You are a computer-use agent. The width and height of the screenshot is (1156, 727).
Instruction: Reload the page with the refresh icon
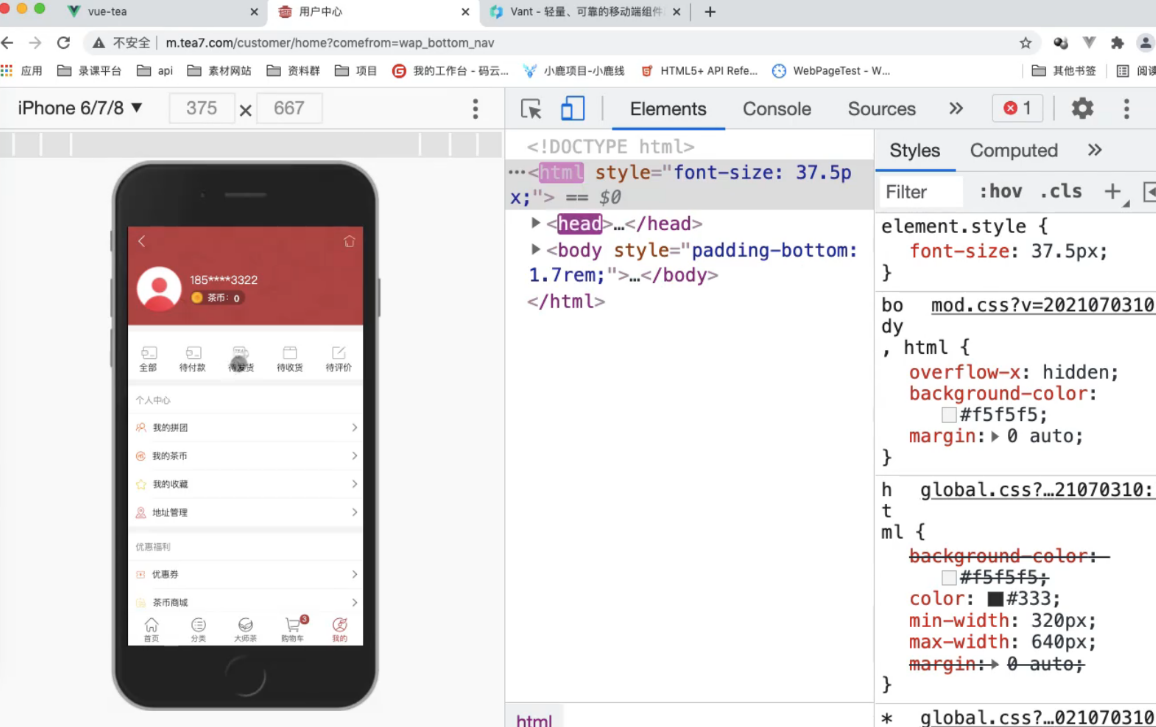pos(63,43)
